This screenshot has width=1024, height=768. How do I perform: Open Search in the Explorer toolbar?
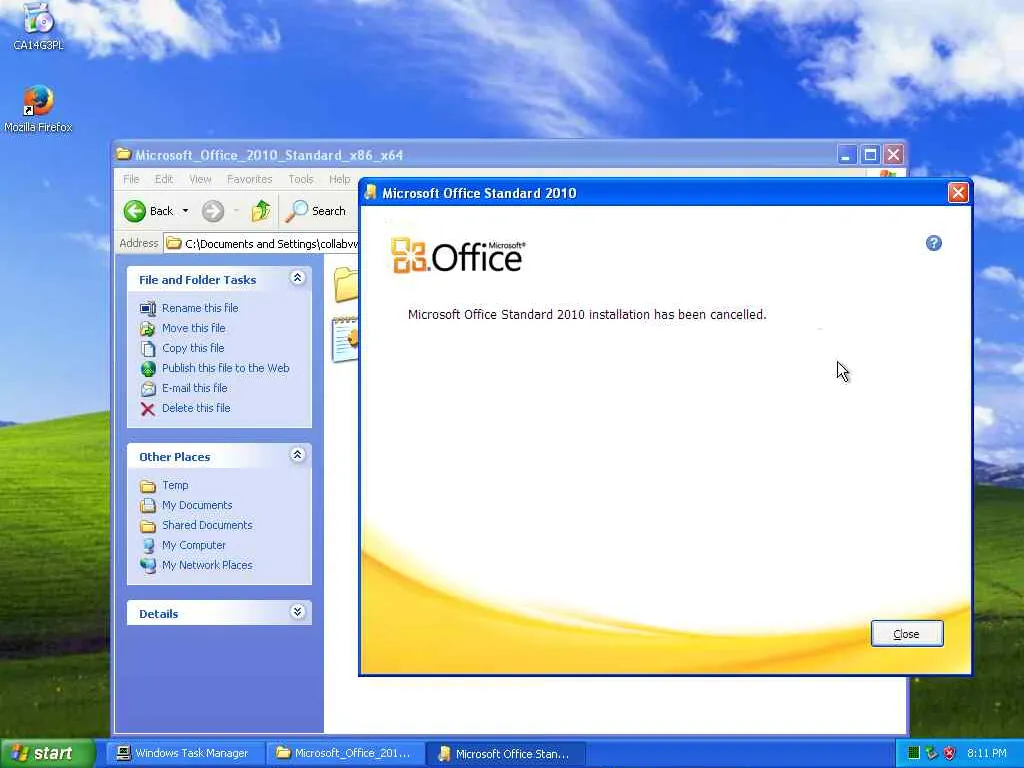[x=315, y=211]
